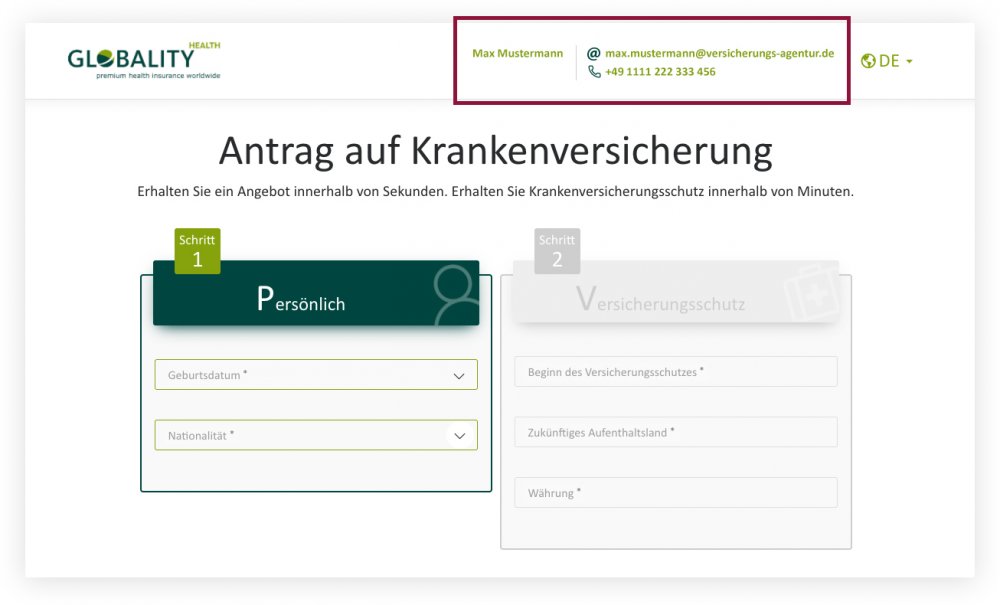Open the max.mustermann email address link

719,53
